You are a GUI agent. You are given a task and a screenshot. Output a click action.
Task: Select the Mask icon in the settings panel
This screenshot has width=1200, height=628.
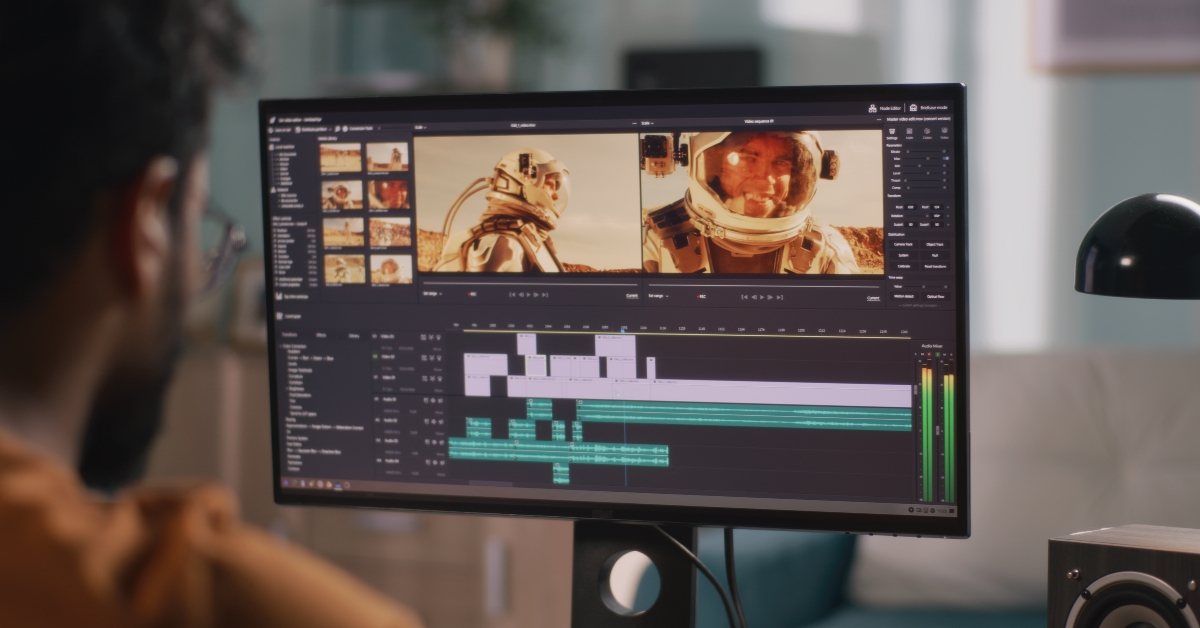coord(908,129)
